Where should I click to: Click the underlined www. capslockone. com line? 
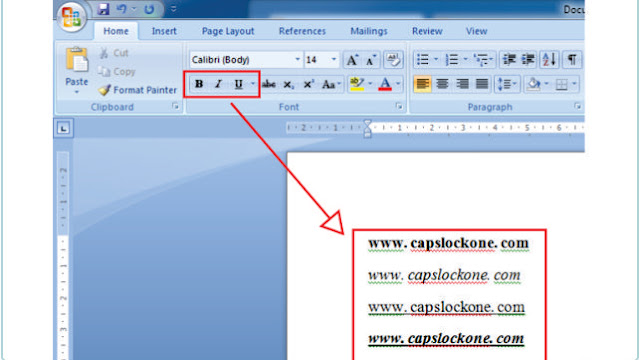click(x=446, y=307)
